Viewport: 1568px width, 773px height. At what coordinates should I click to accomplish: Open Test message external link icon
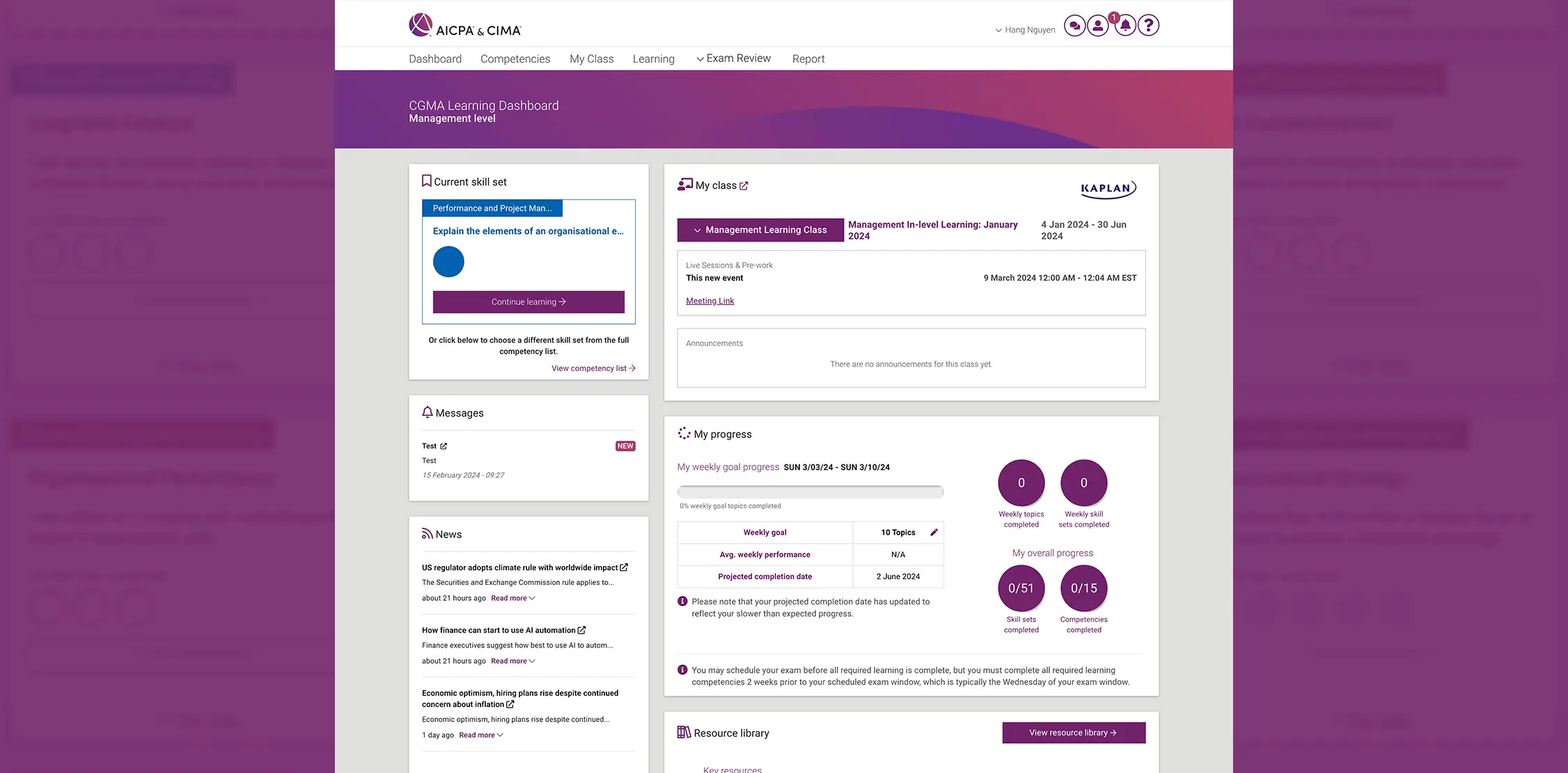click(444, 446)
